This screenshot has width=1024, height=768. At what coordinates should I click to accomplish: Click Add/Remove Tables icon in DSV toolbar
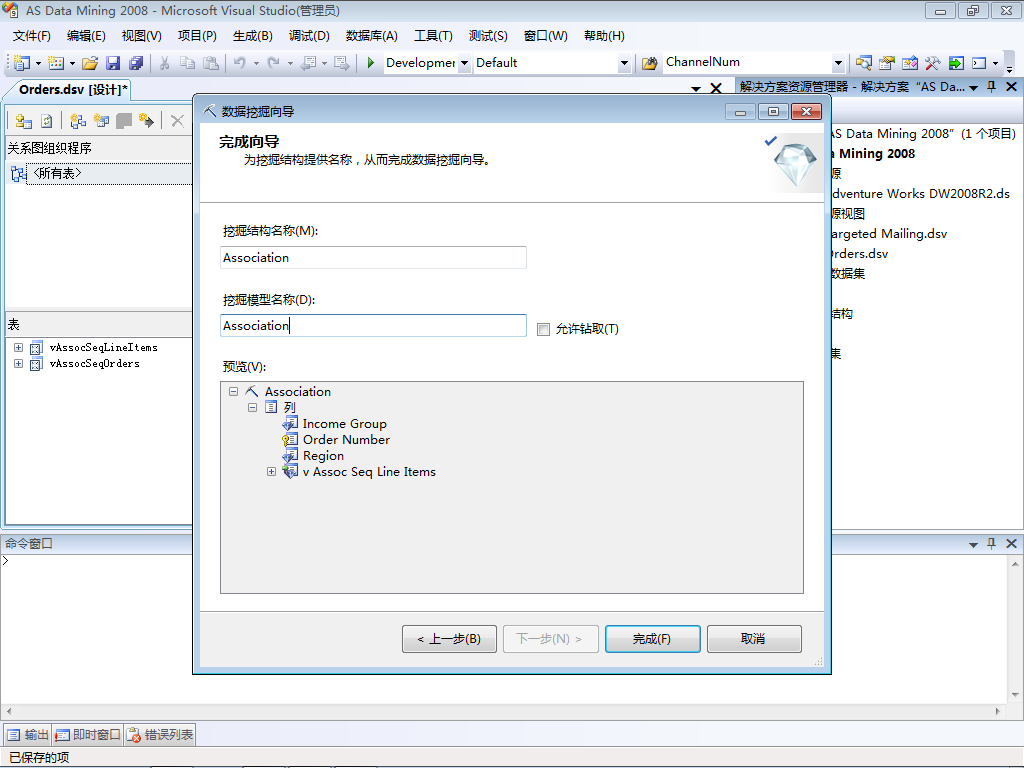(24, 121)
